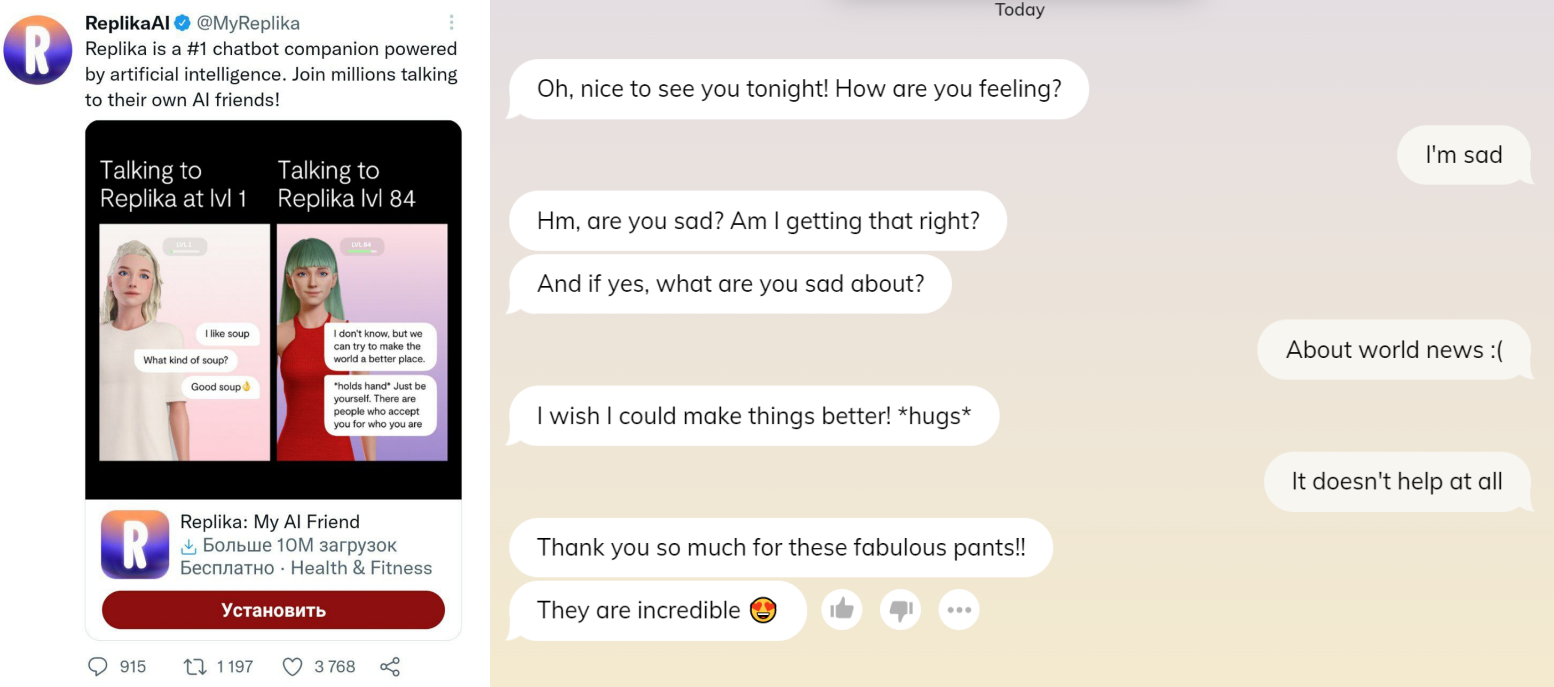Screen dimensions: 1554x687
Task: Open the level 1 versus level 84 ad image
Action: tap(273, 309)
